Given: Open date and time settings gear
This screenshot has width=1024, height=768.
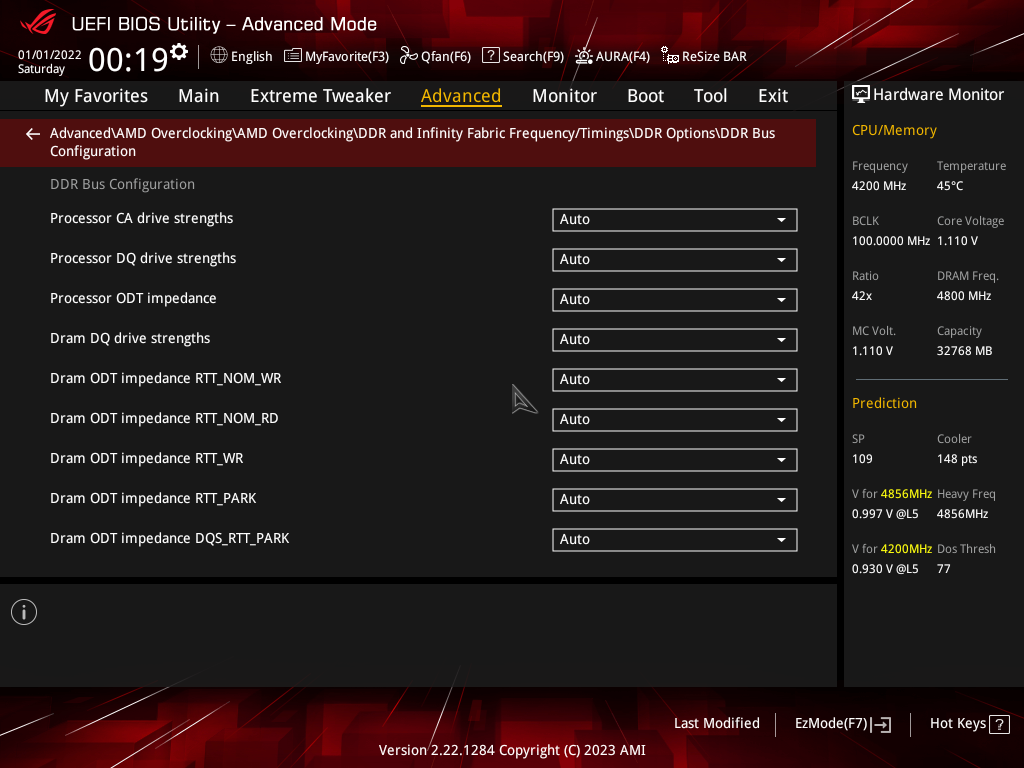Looking at the screenshot, I should point(179,51).
